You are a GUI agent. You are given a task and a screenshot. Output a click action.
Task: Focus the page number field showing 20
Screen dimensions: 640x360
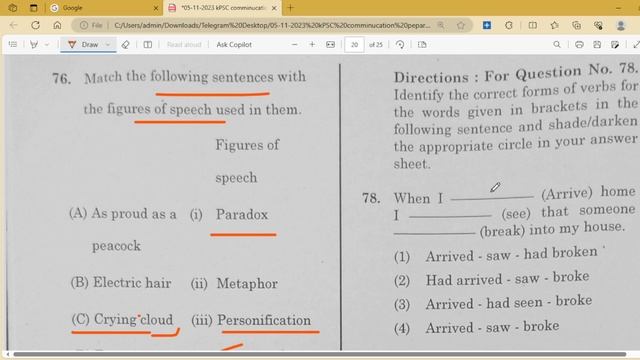pyautogui.click(x=354, y=44)
